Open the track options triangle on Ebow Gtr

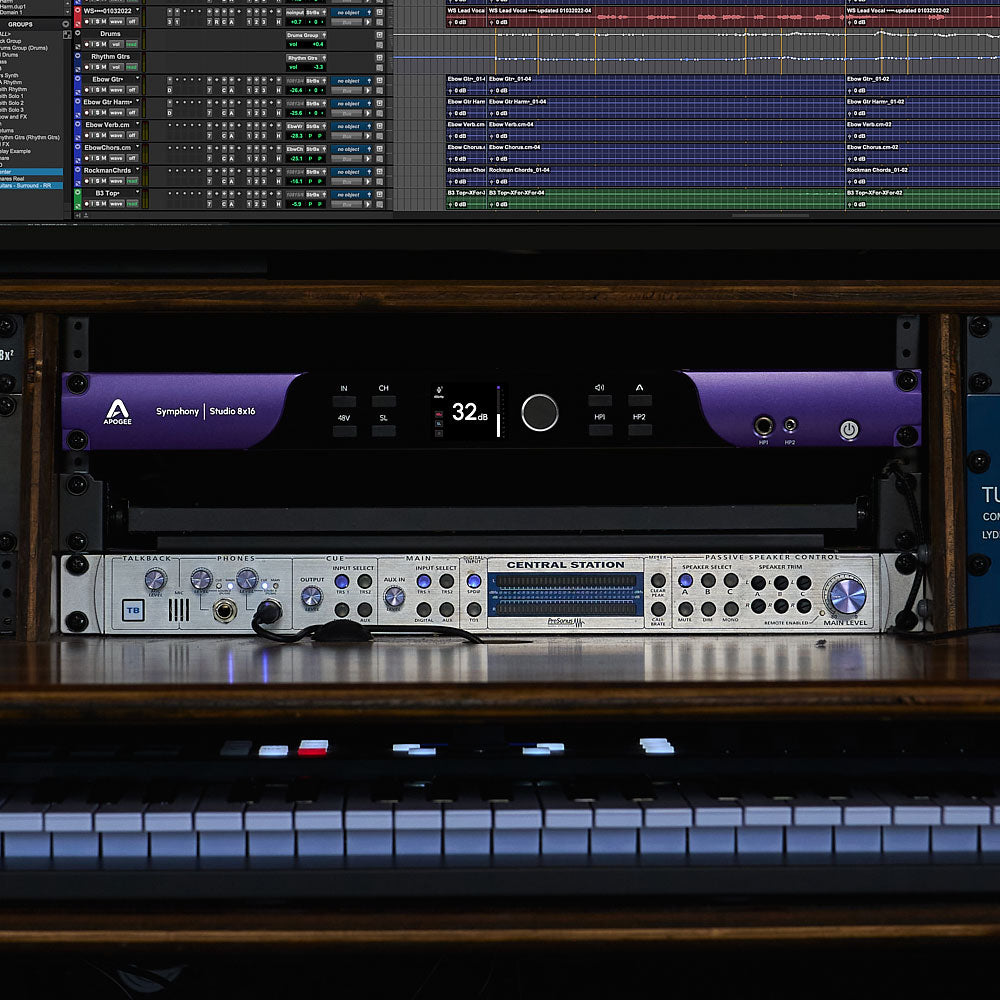[137, 79]
